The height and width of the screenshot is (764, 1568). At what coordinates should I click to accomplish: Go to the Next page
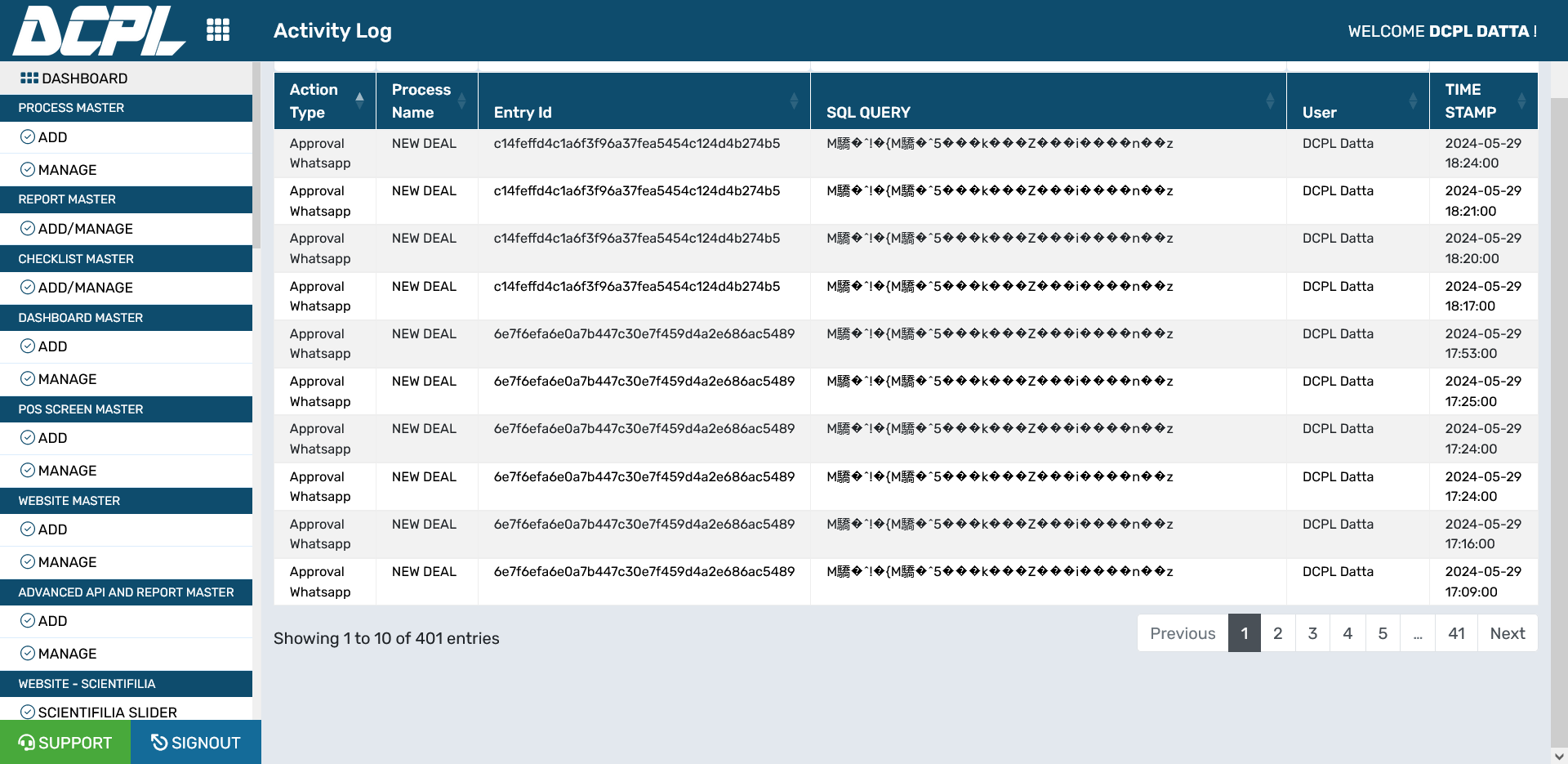tap(1508, 633)
